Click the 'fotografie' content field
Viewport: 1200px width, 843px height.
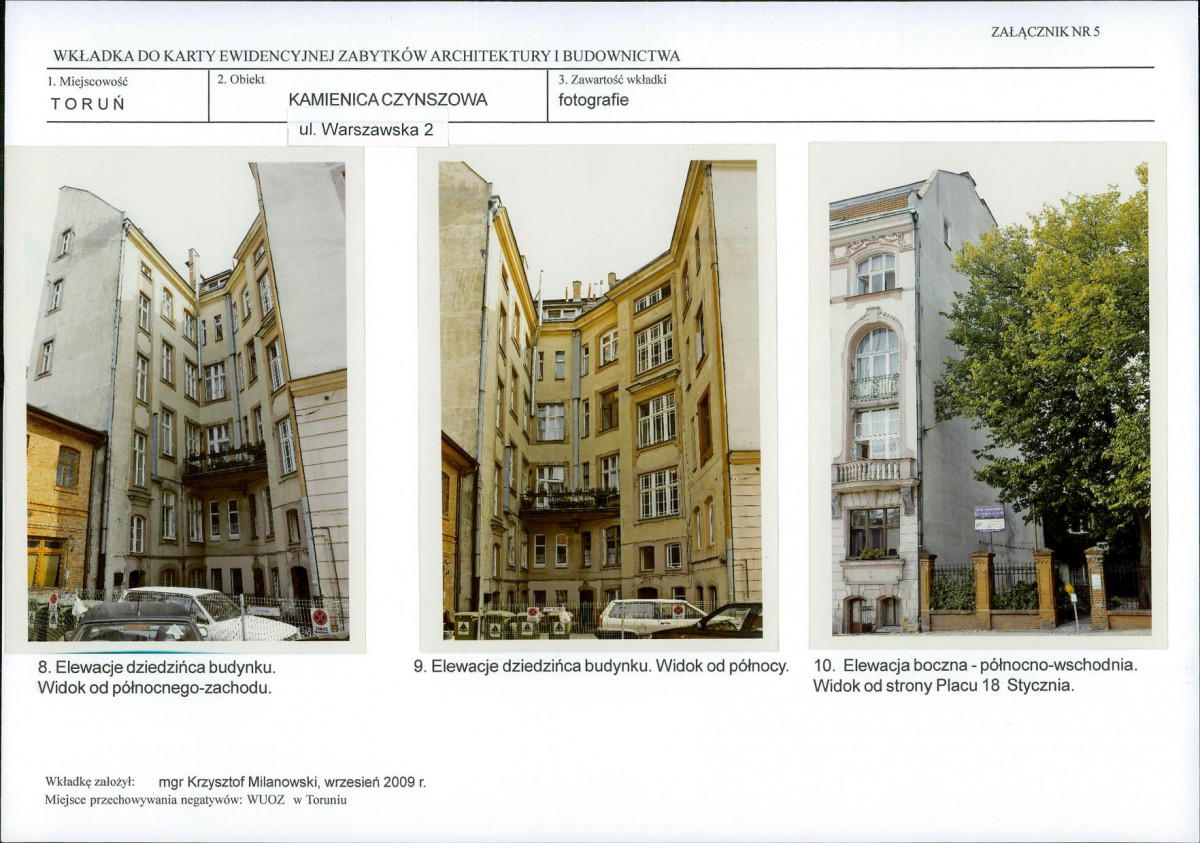pyautogui.click(x=593, y=100)
